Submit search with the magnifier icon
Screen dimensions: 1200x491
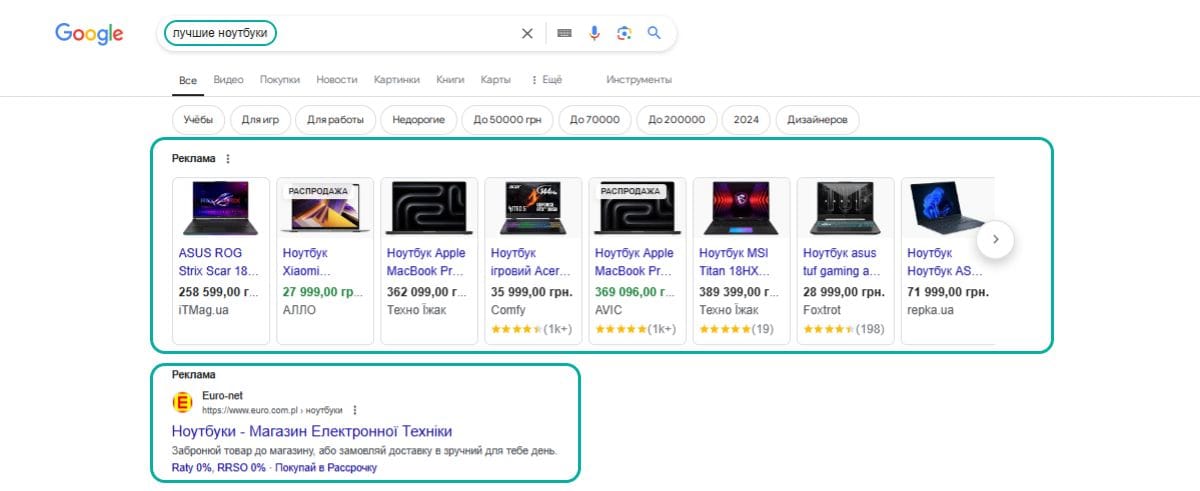(655, 33)
